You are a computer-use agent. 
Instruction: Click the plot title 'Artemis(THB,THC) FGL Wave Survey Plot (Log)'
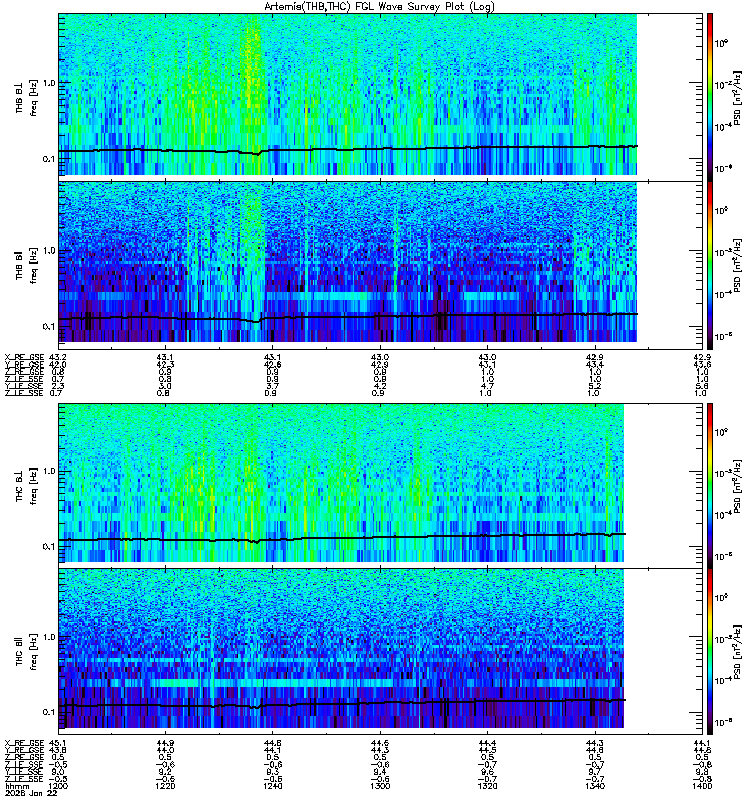[379, 7]
